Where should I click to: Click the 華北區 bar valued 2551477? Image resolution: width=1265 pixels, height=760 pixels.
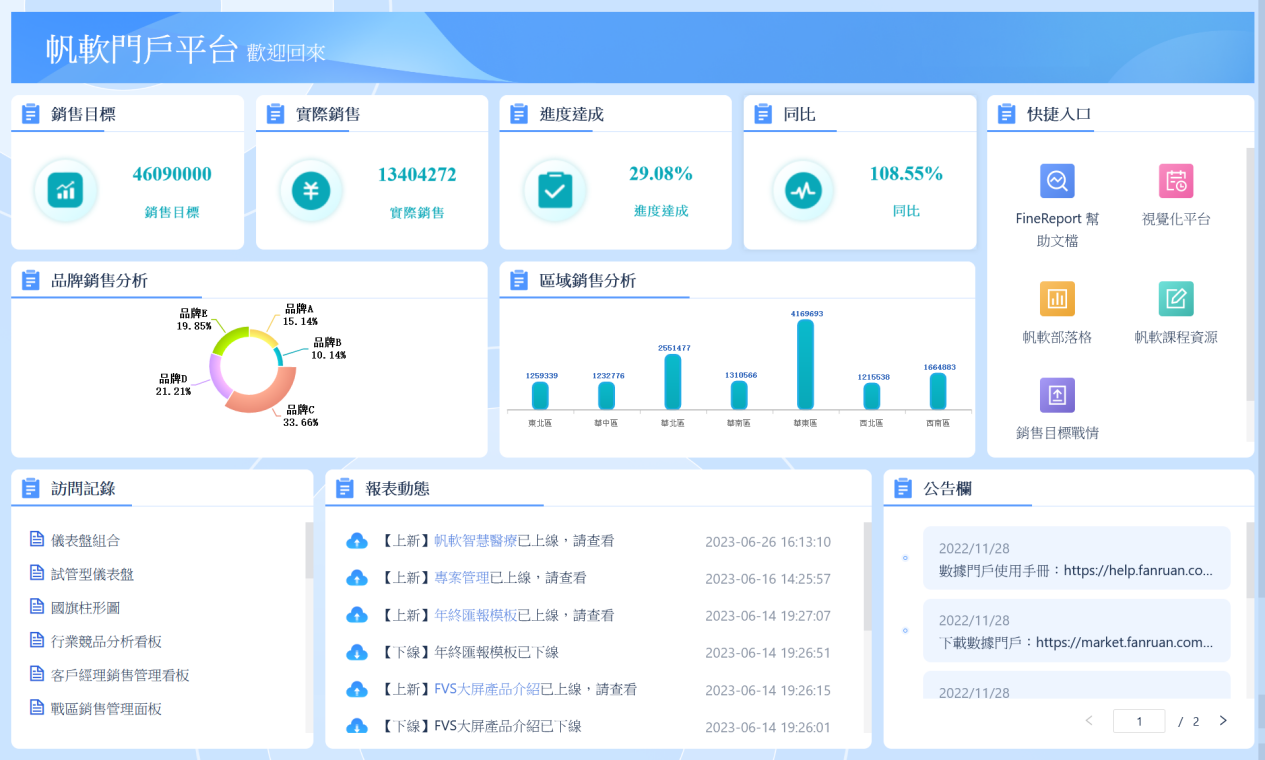[x=672, y=382]
